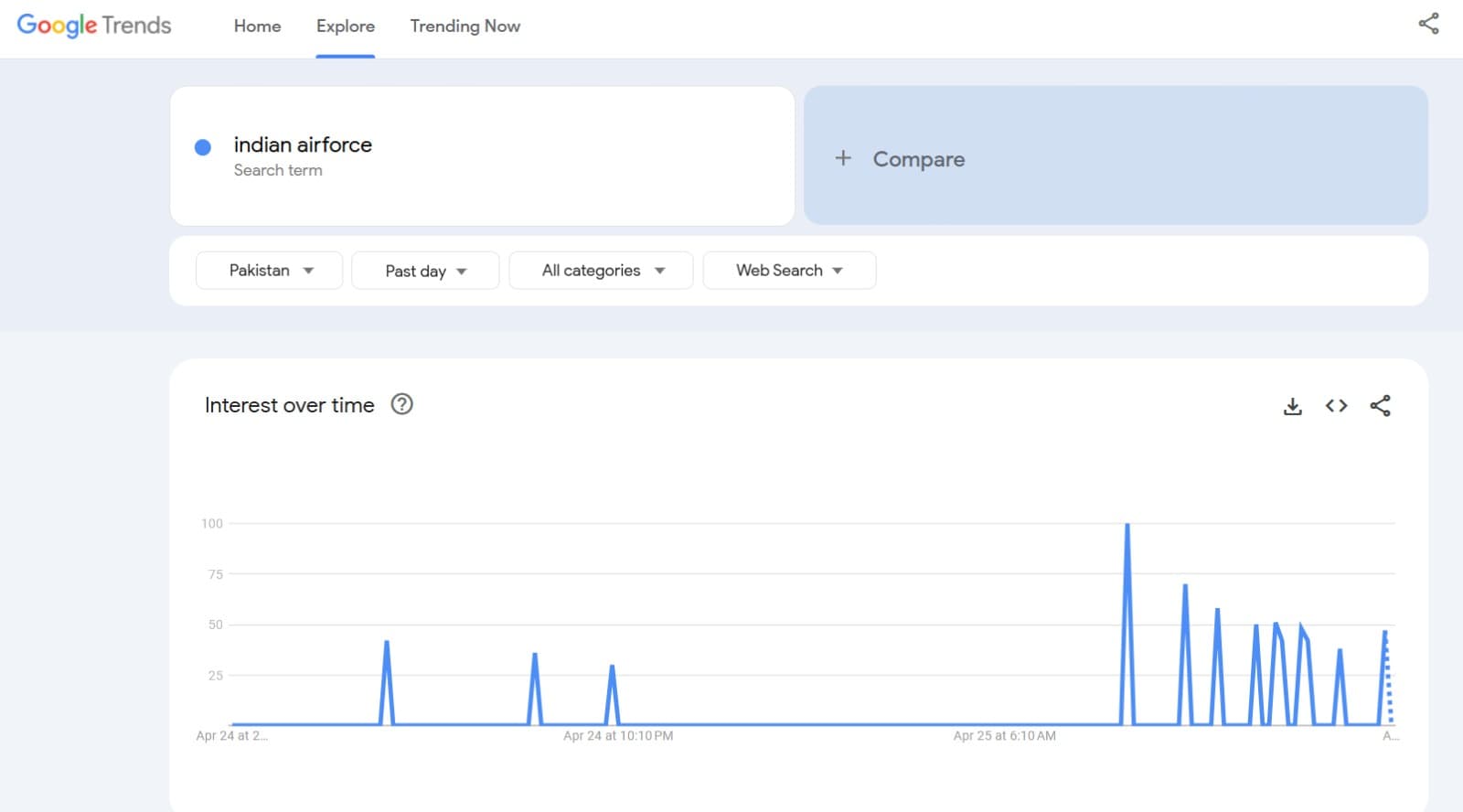Click the blue dot beside indian airforce

(x=203, y=147)
